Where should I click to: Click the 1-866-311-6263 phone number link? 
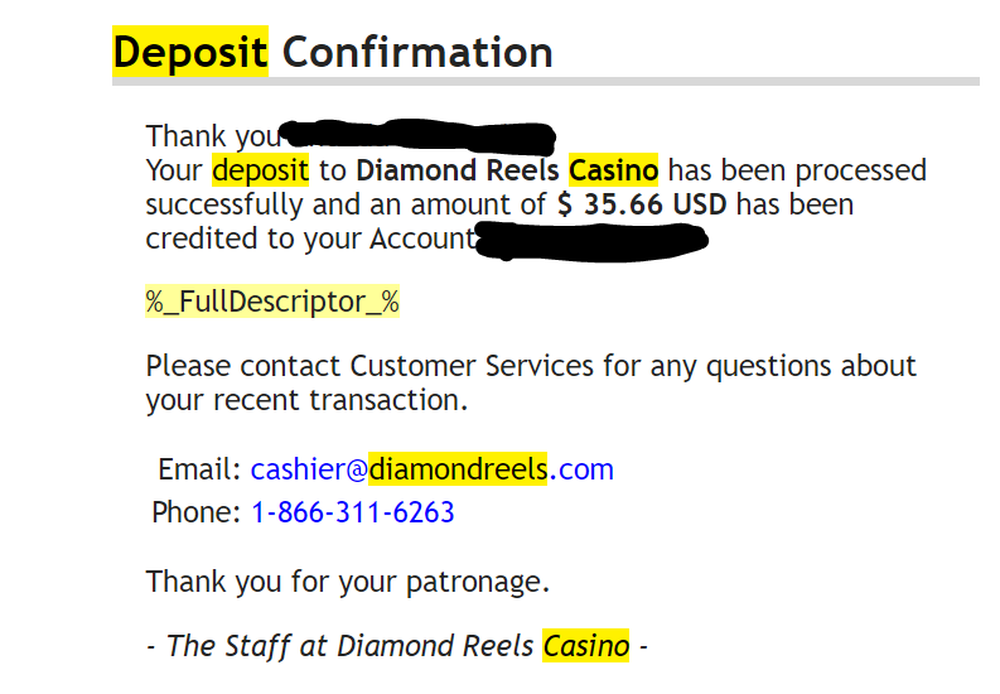click(x=352, y=513)
